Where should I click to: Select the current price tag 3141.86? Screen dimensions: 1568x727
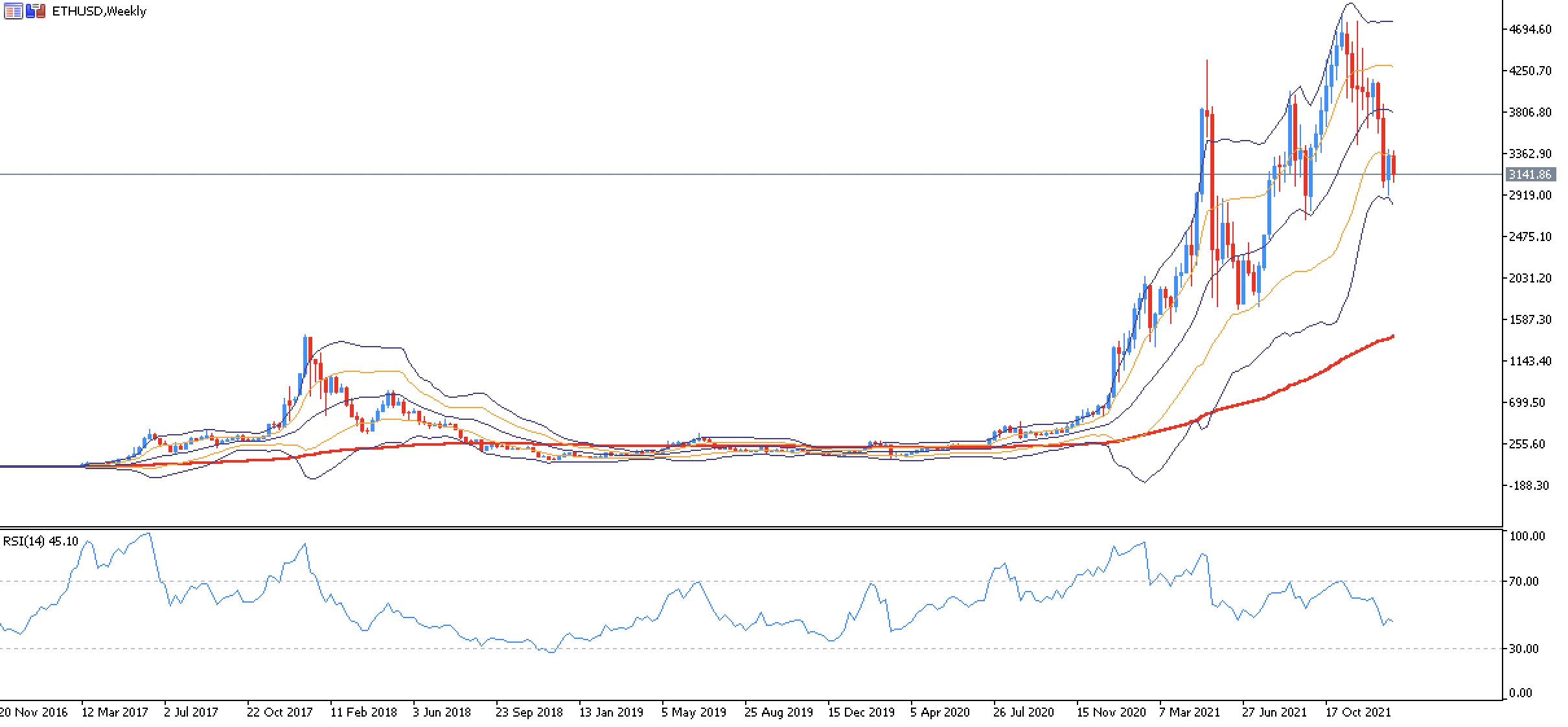1530,175
